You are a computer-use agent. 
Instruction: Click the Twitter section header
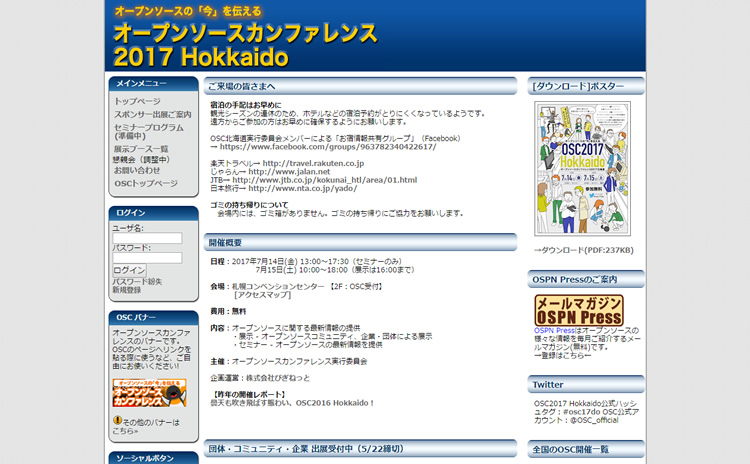pyautogui.click(x=586, y=385)
